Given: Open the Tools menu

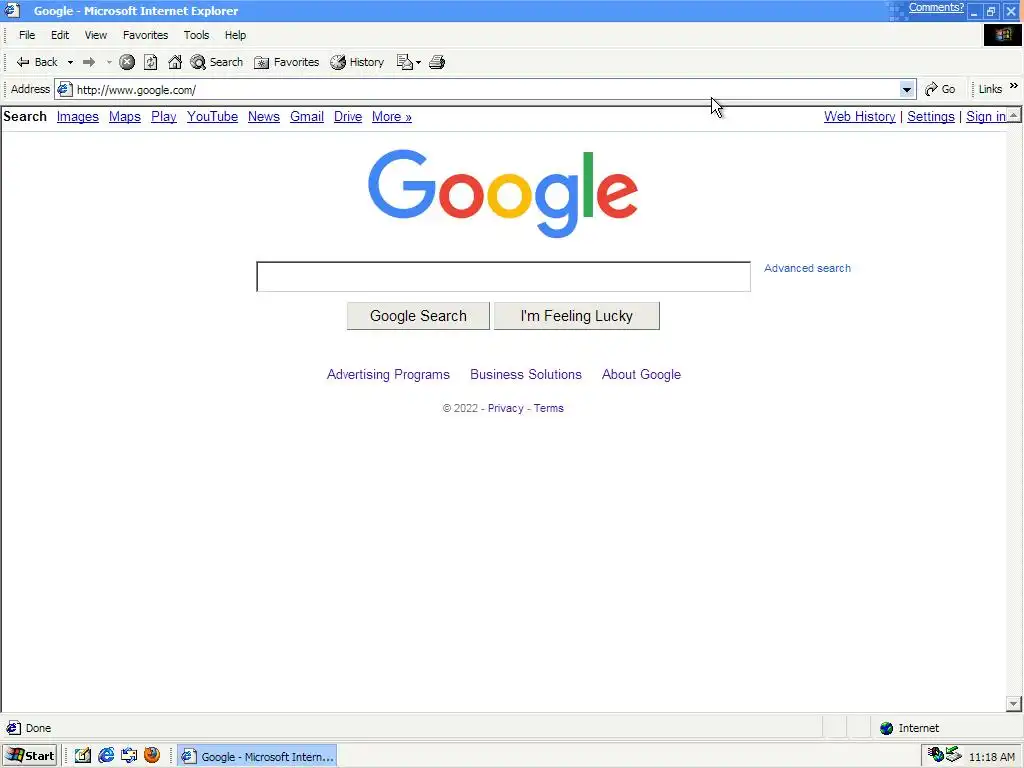Looking at the screenshot, I should coord(196,35).
